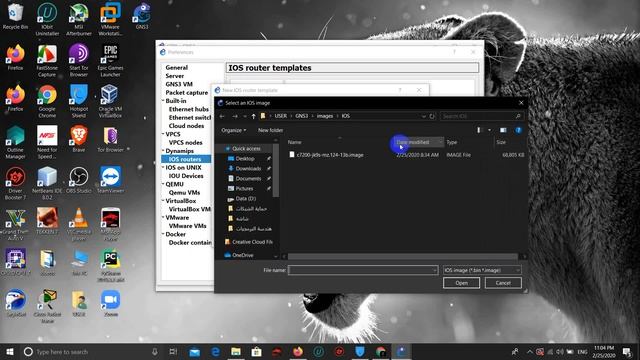Select VPCS nodes in Preferences
The width and height of the screenshot is (640, 360).
pyautogui.click(x=185, y=142)
